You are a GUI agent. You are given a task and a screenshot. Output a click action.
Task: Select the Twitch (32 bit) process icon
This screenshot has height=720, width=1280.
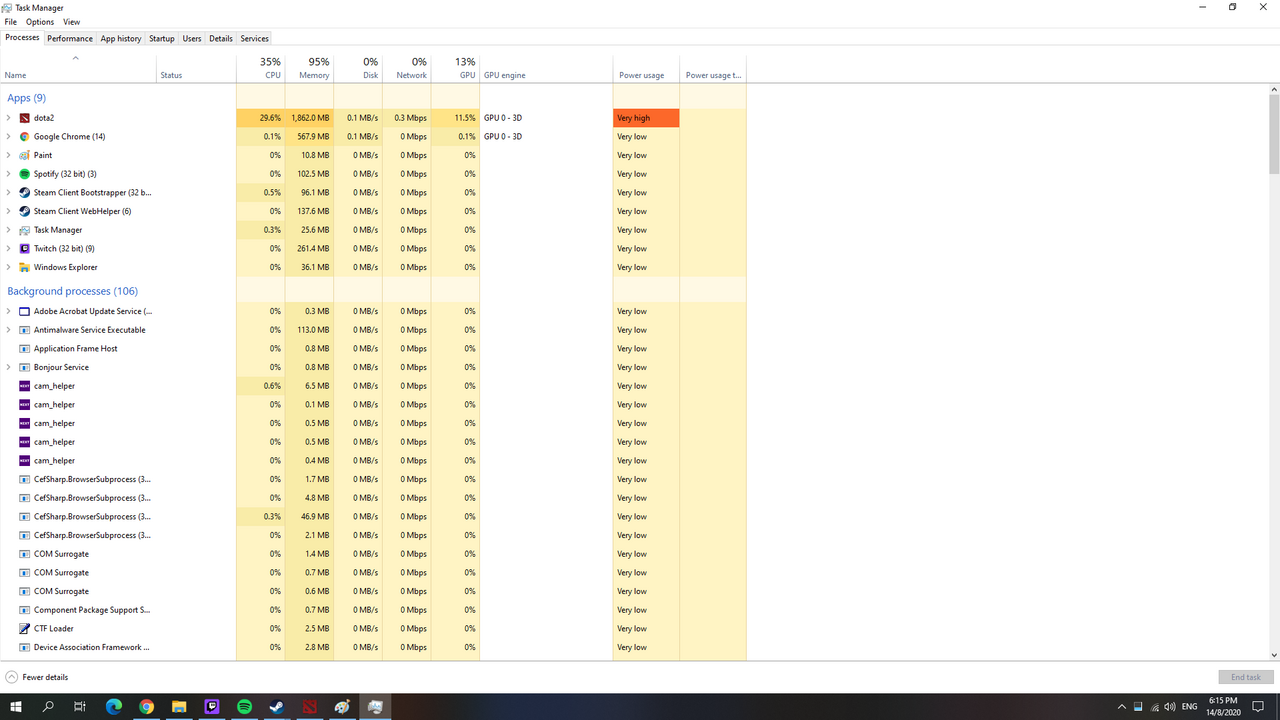tap(25, 249)
